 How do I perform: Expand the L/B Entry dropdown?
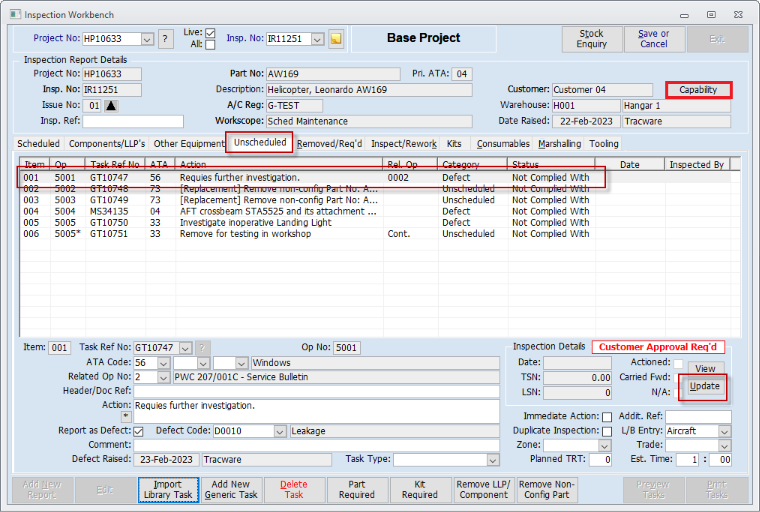[725, 432]
